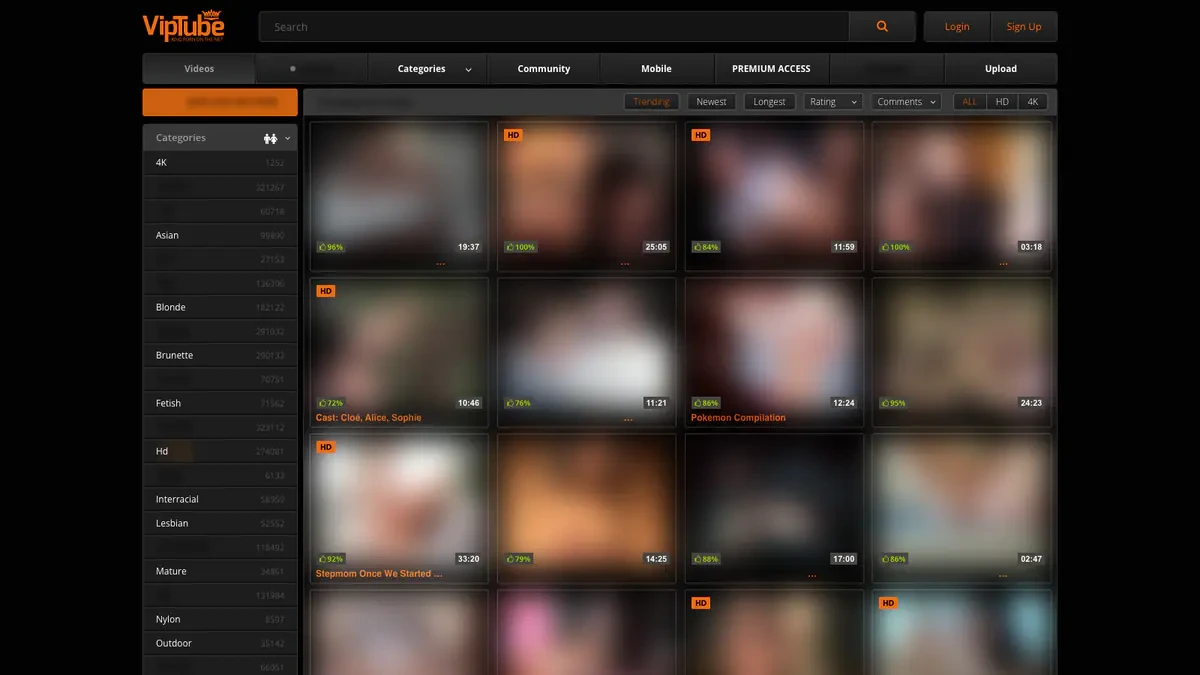Viewport: 1200px width, 675px height.
Task: Click the orientation people icon in Categories header
Action: [x=270, y=138]
